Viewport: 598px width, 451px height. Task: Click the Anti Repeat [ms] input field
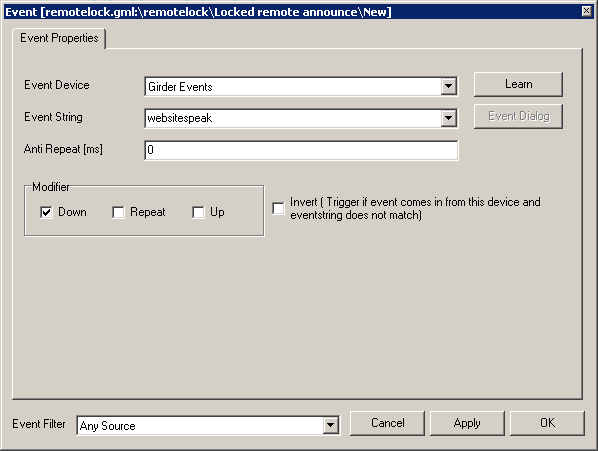301,150
